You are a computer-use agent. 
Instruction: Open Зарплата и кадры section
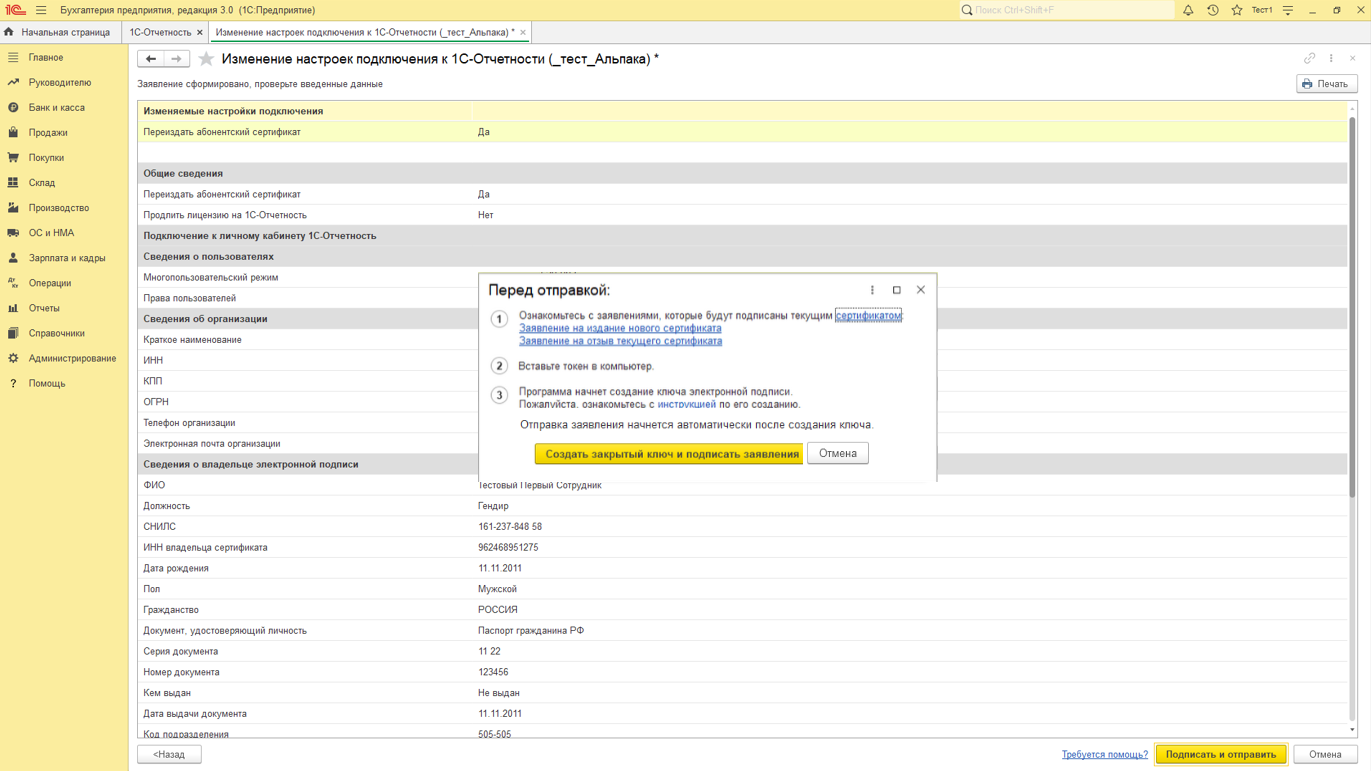pos(67,258)
